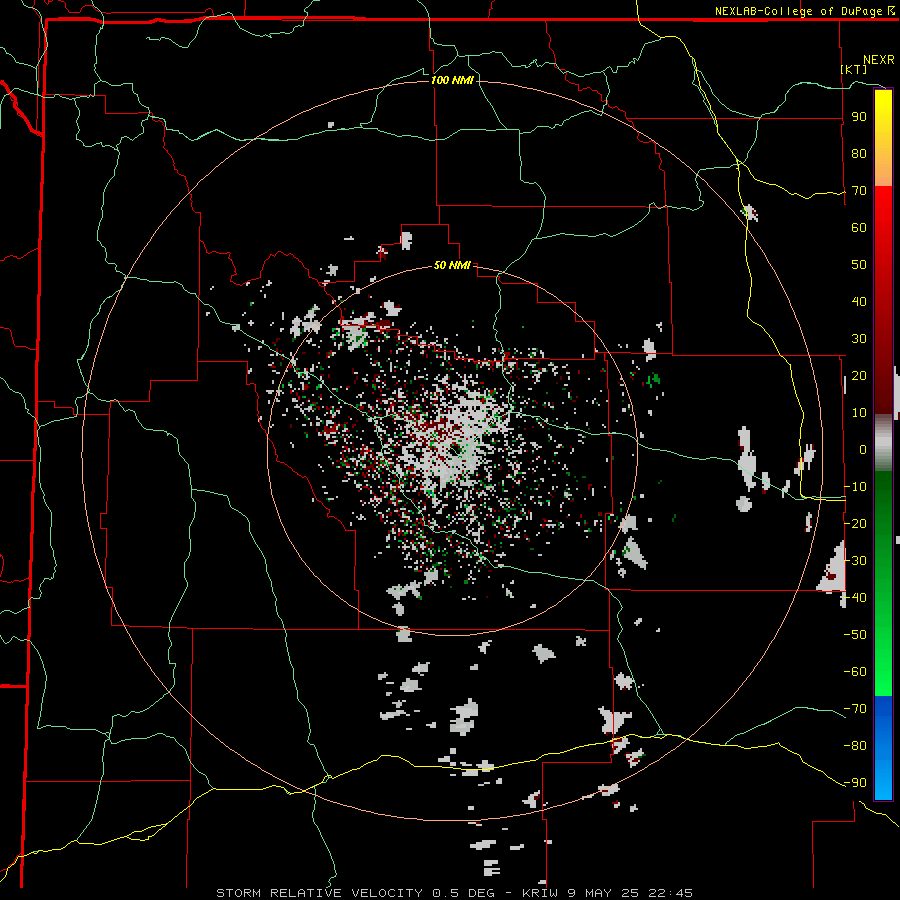Image resolution: width=900 pixels, height=900 pixels.
Task: Click the -20 scale value
Action: (855, 523)
